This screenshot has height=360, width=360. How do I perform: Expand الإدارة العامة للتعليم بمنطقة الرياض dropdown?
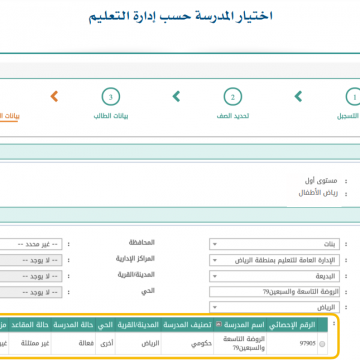pos(274,260)
